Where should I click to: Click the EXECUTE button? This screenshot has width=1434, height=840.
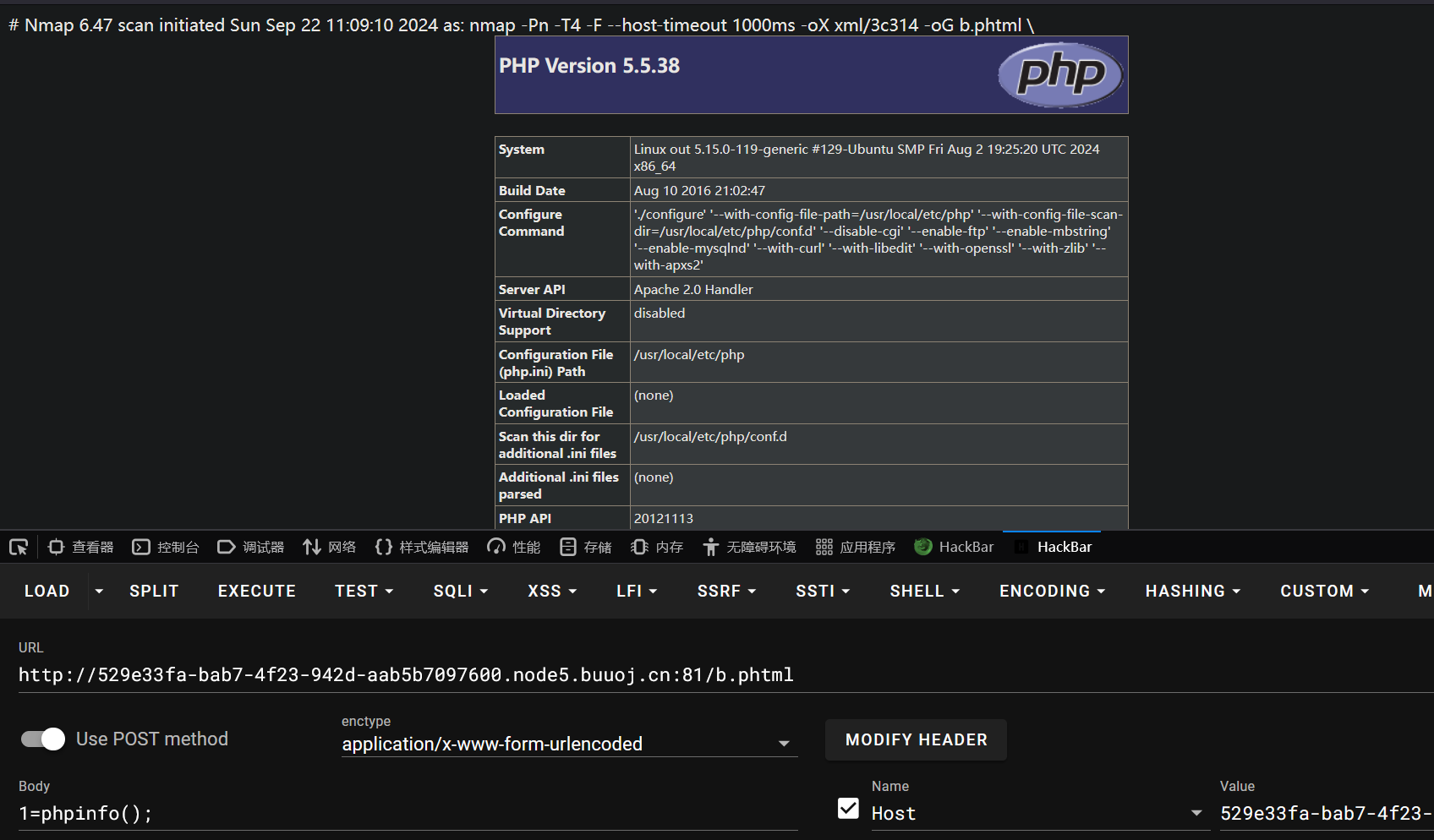256,591
